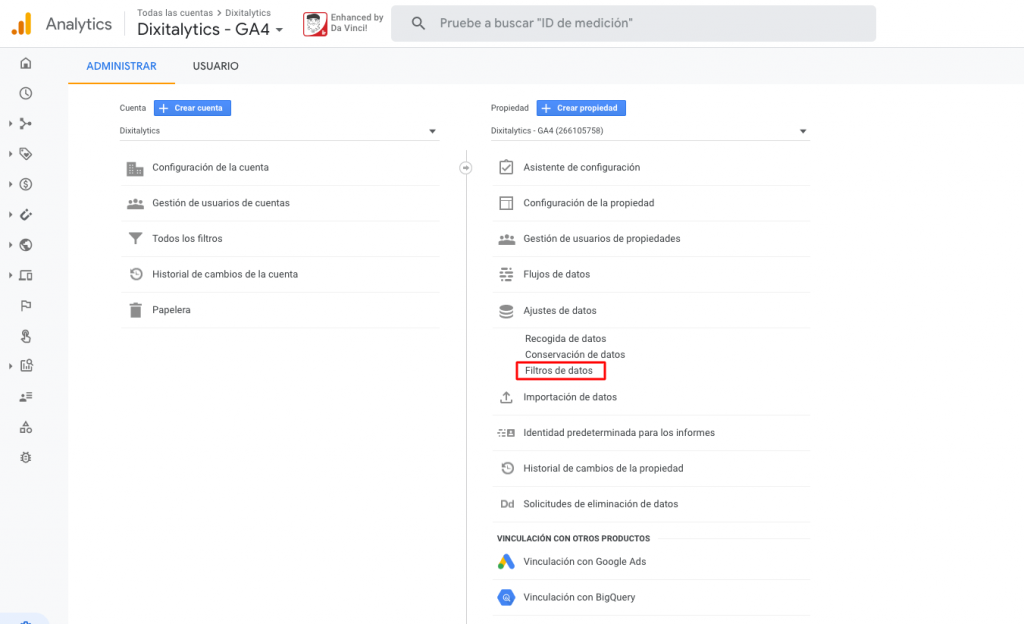The height and width of the screenshot is (624, 1024).
Task: Open the Dixitalytics account dropdown
Action: coord(279,131)
